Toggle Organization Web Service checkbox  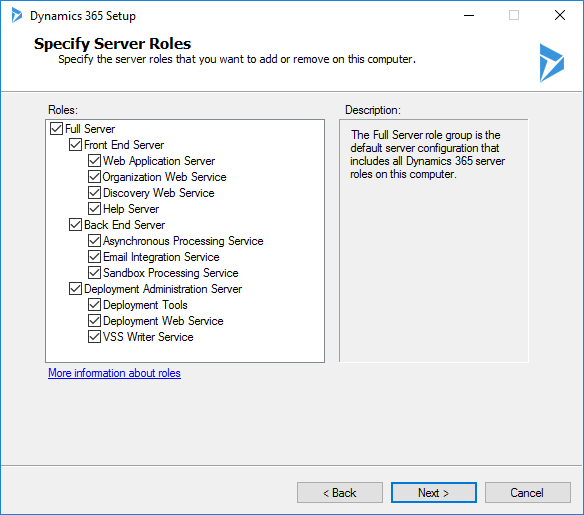coord(94,177)
